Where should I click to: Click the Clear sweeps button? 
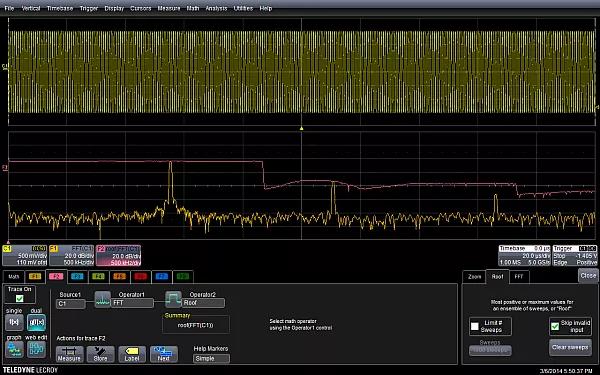point(570,347)
